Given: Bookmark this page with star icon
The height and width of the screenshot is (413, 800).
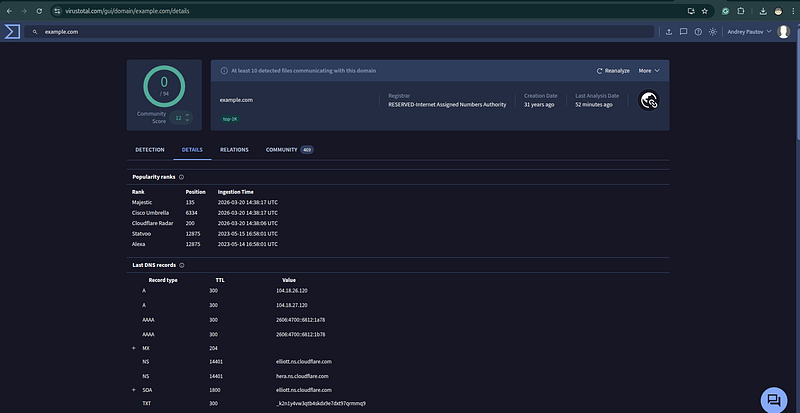Looking at the screenshot, I should (705, 11).
